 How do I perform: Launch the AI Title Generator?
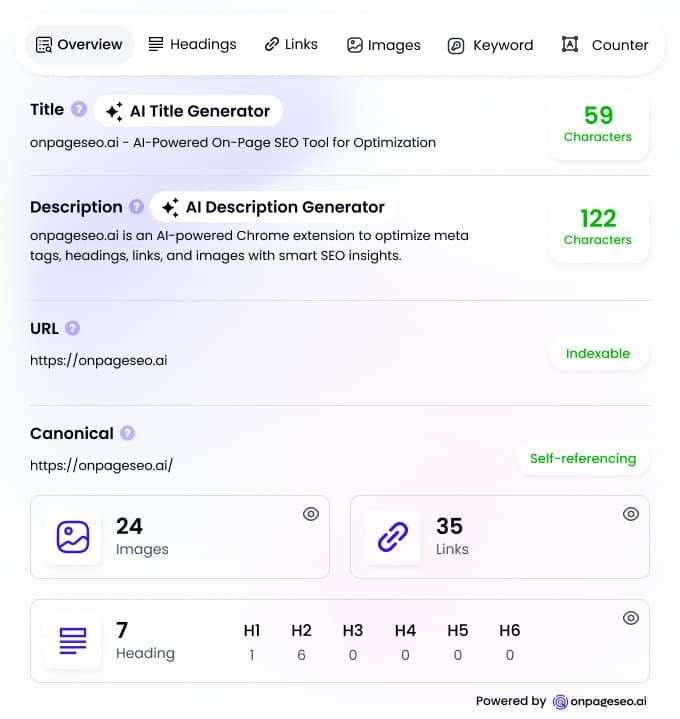click(188, 111)
